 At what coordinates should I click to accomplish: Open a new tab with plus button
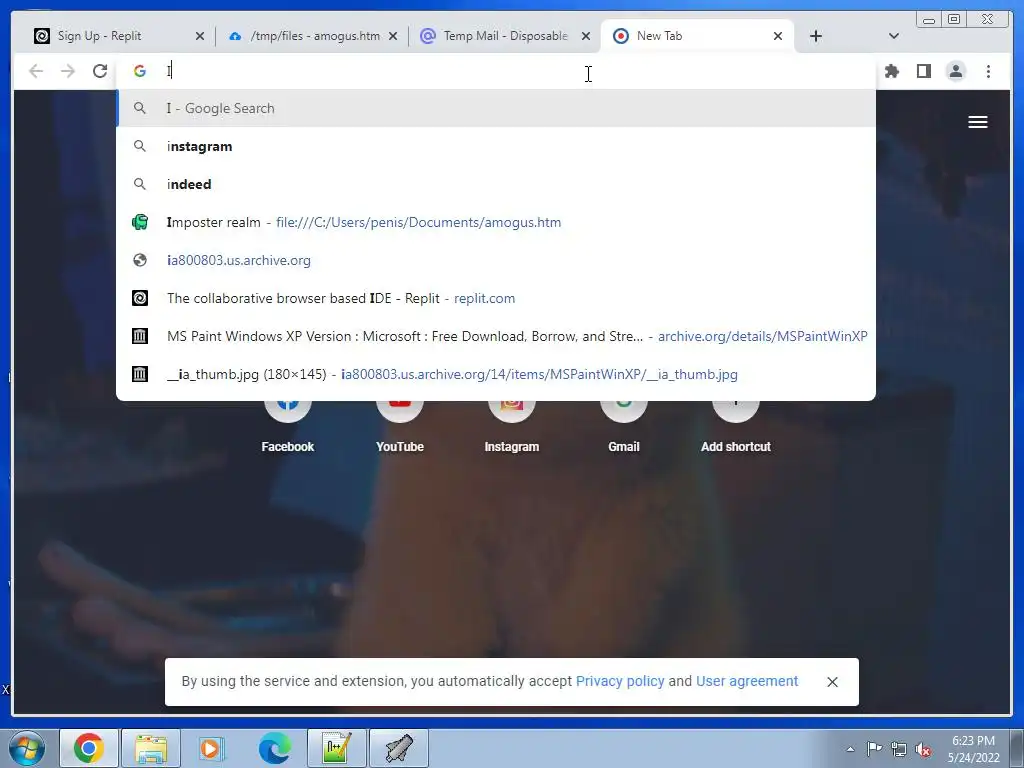tap(816, 37)
